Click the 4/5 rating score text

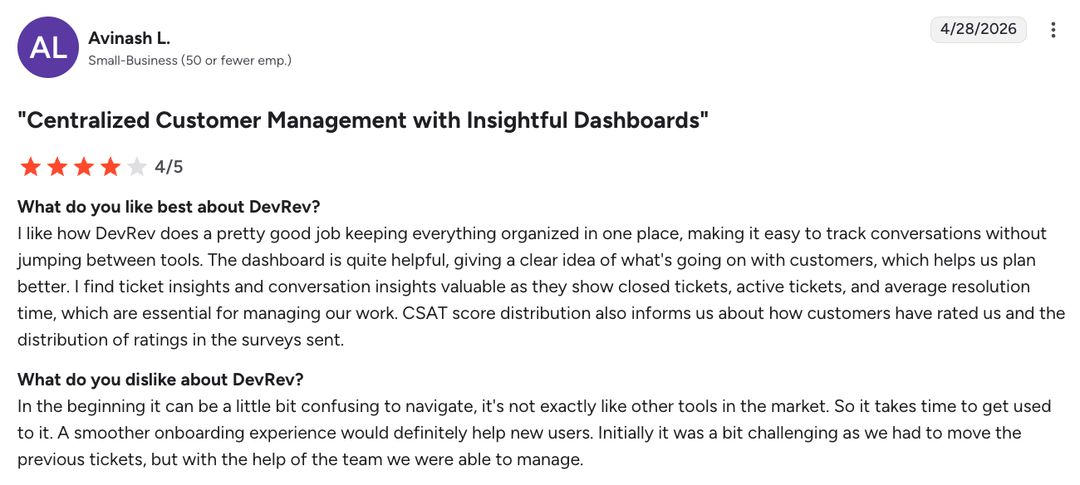tap(169, 167)
